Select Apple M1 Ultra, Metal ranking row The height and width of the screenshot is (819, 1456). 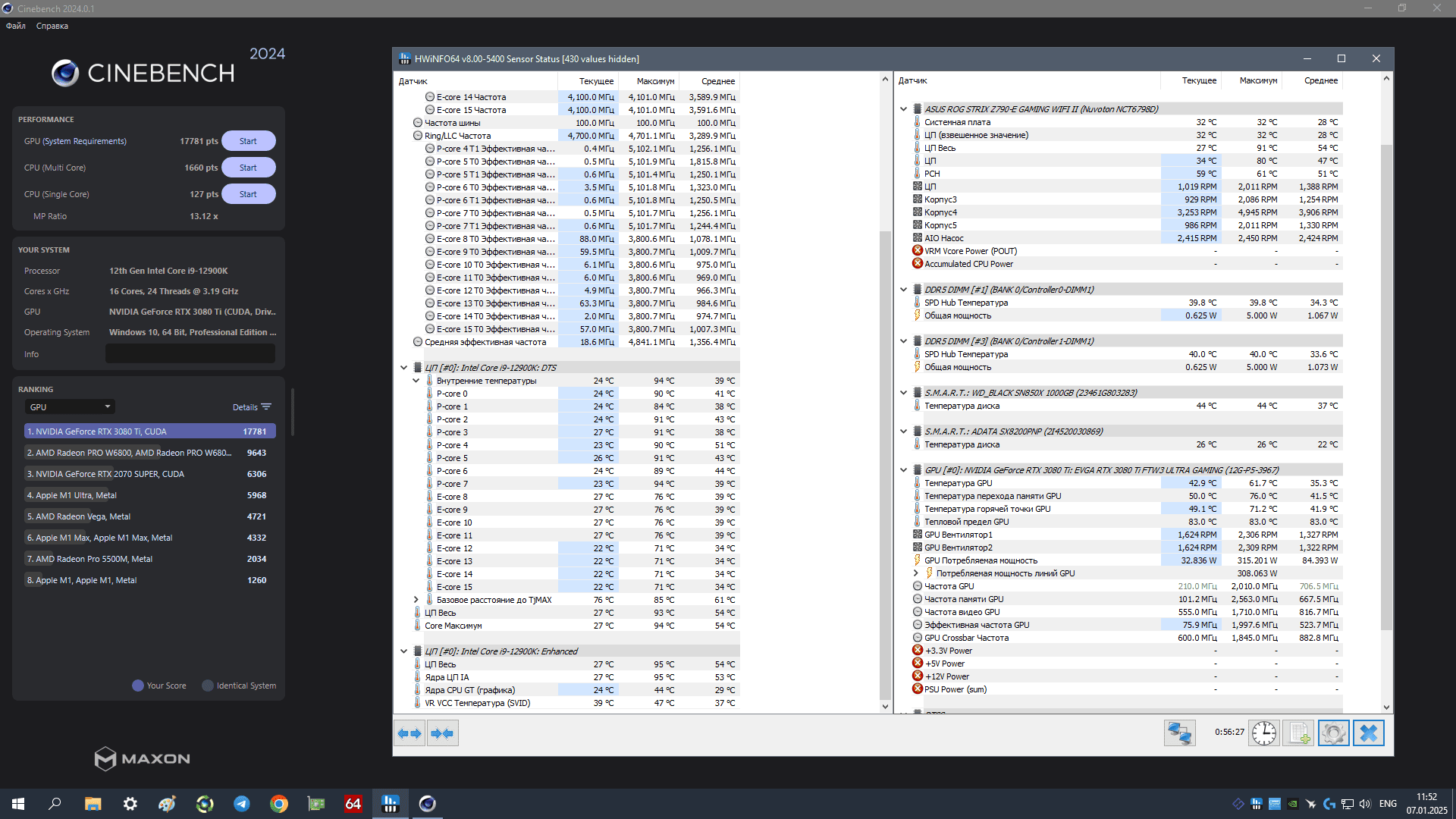click(149, 495)
